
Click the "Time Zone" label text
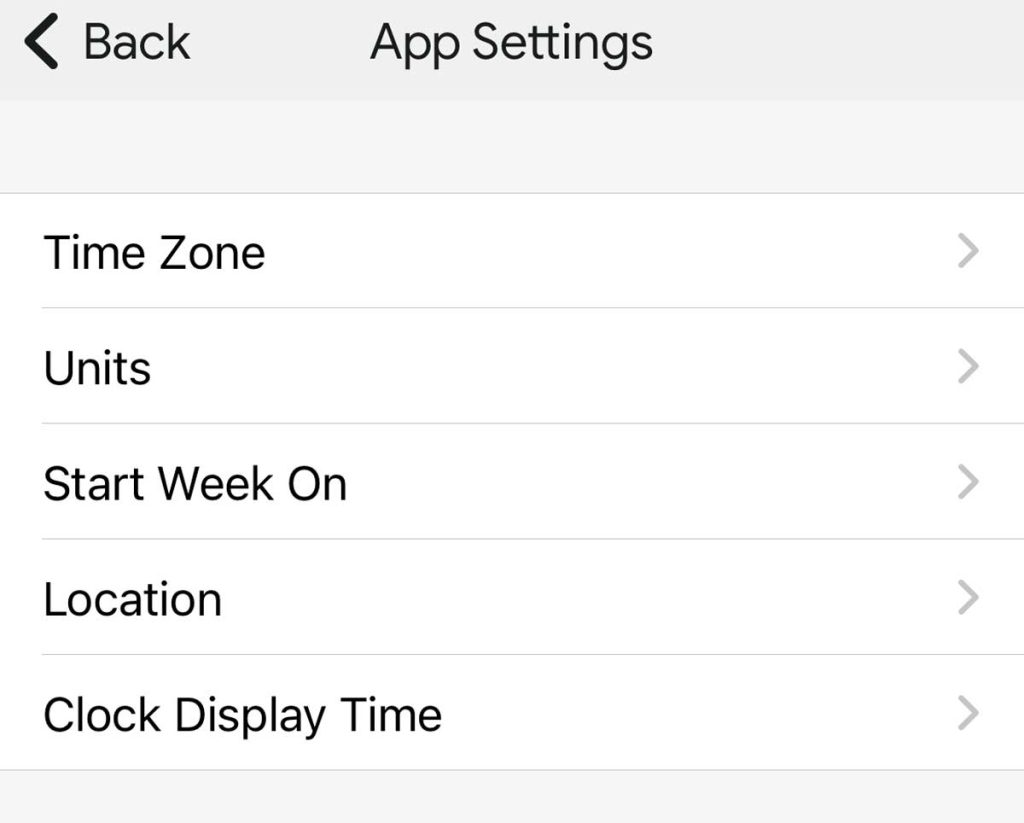click(154, 253)
